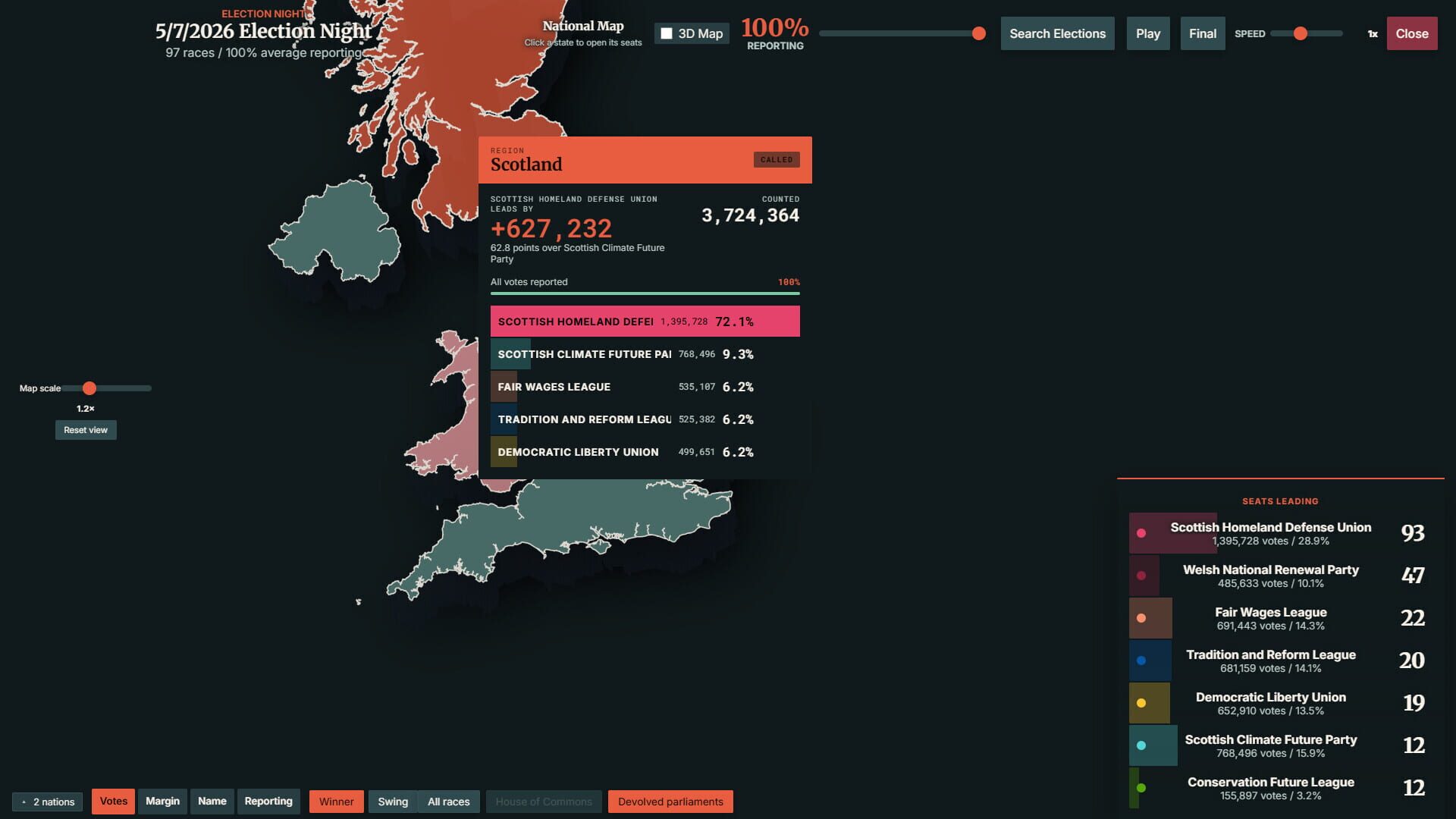Click Scottish Climate Future Party cyan dot
The height and width of the screenshot is (819, 1456).
tap(1141, 745)
